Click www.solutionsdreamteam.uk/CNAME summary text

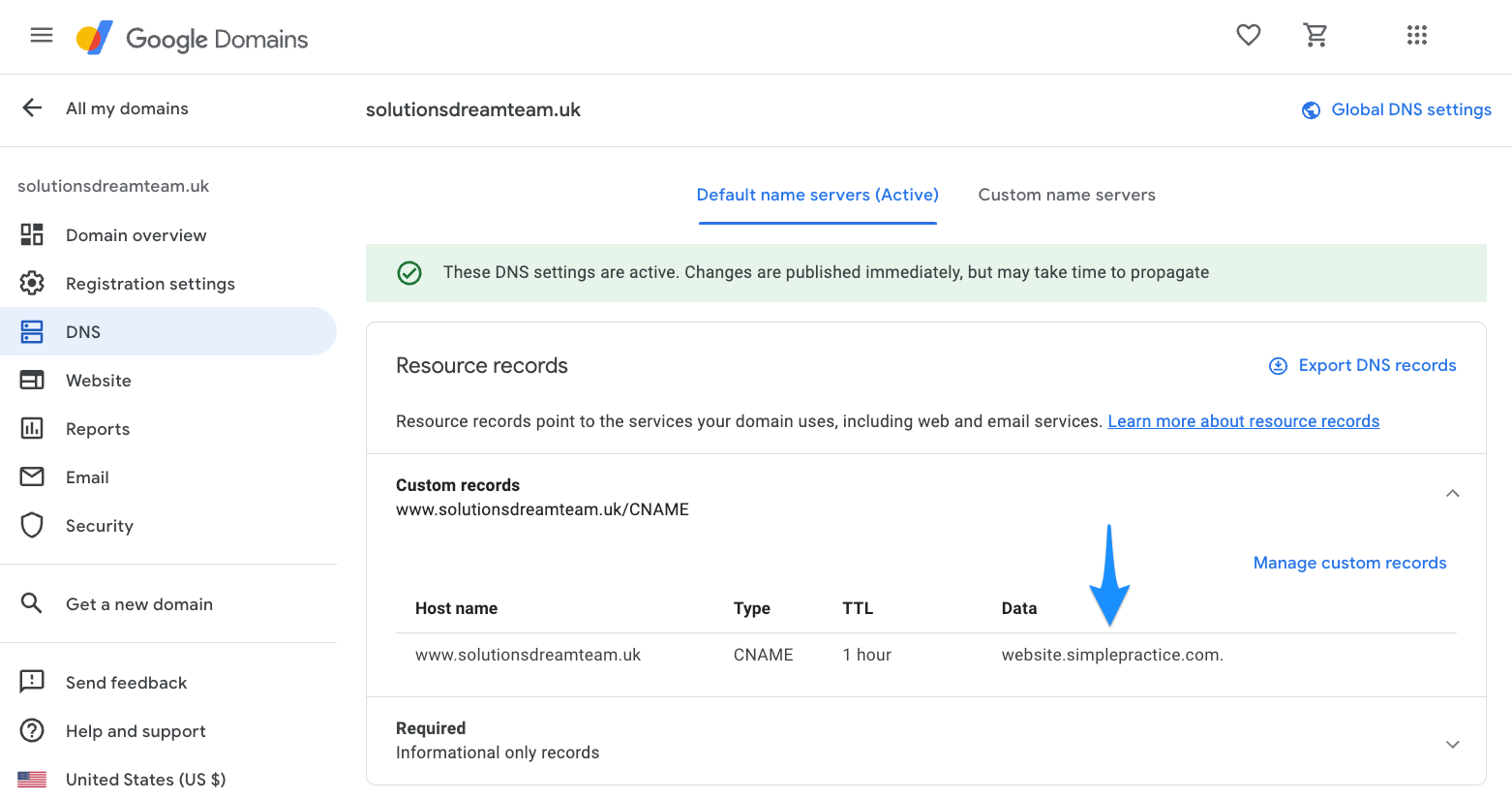[x=542, y=509]
